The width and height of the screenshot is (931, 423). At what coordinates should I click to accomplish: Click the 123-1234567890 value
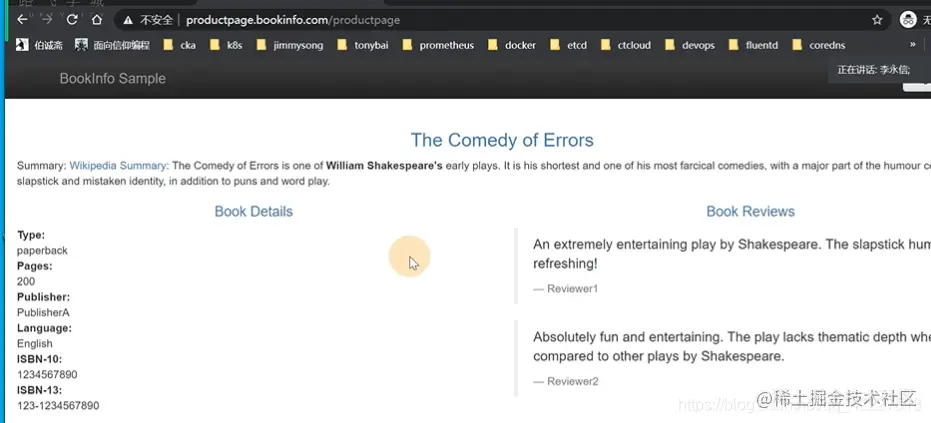tap(58, 406)
